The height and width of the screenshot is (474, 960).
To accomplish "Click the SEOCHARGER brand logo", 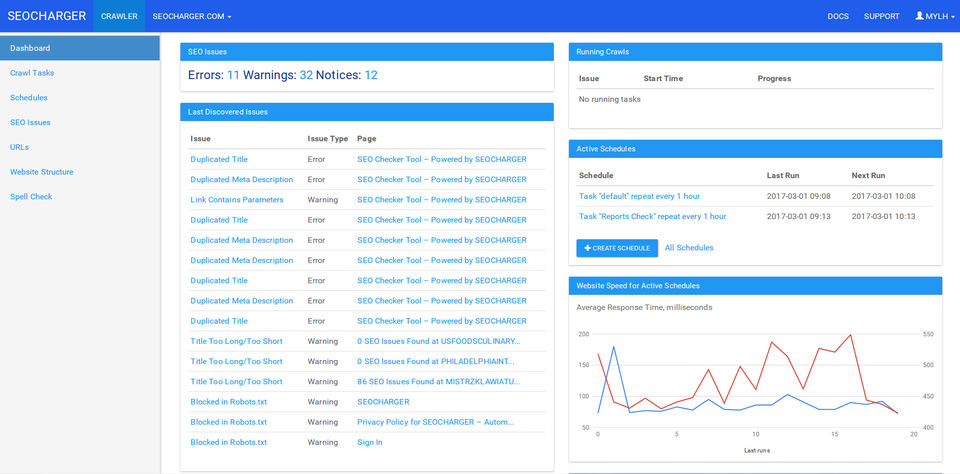I will [45, 16].
